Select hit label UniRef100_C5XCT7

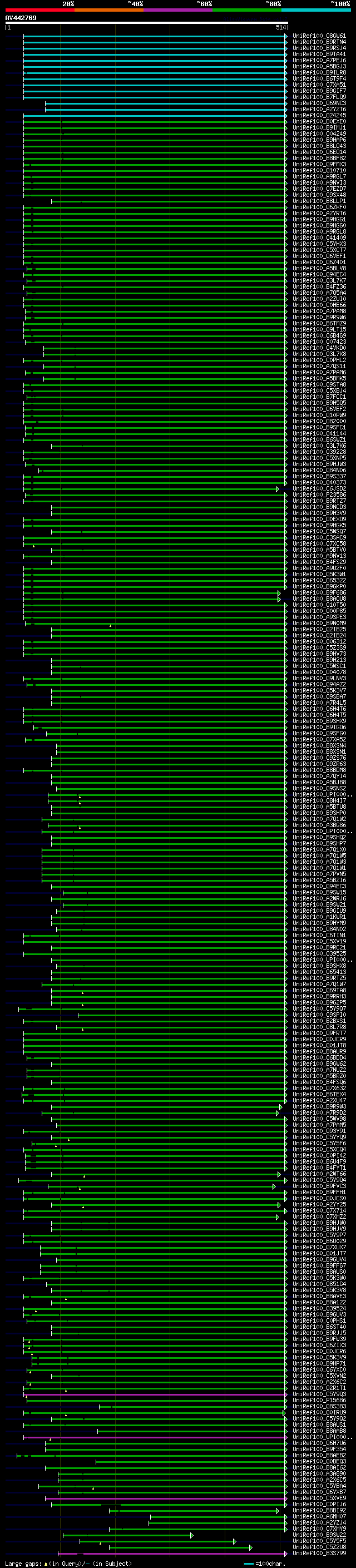(x=319, y=250)
